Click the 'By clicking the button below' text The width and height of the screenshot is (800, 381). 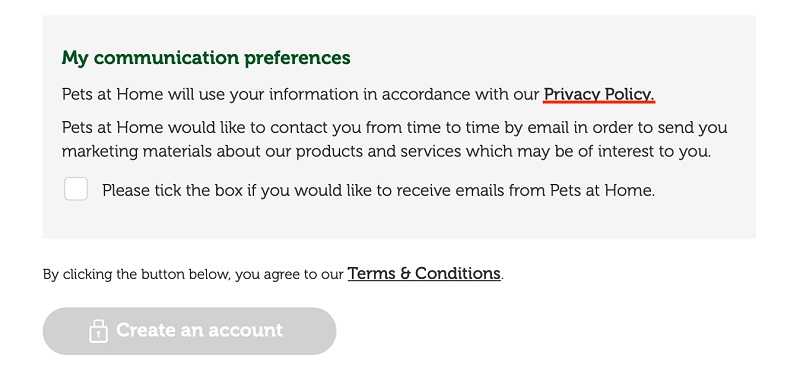tap(138, 274)
